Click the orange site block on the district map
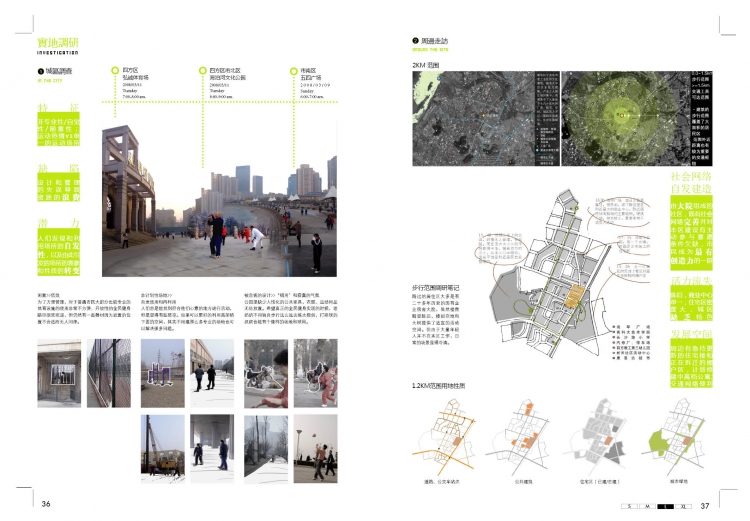 click(x=575, y=296)
